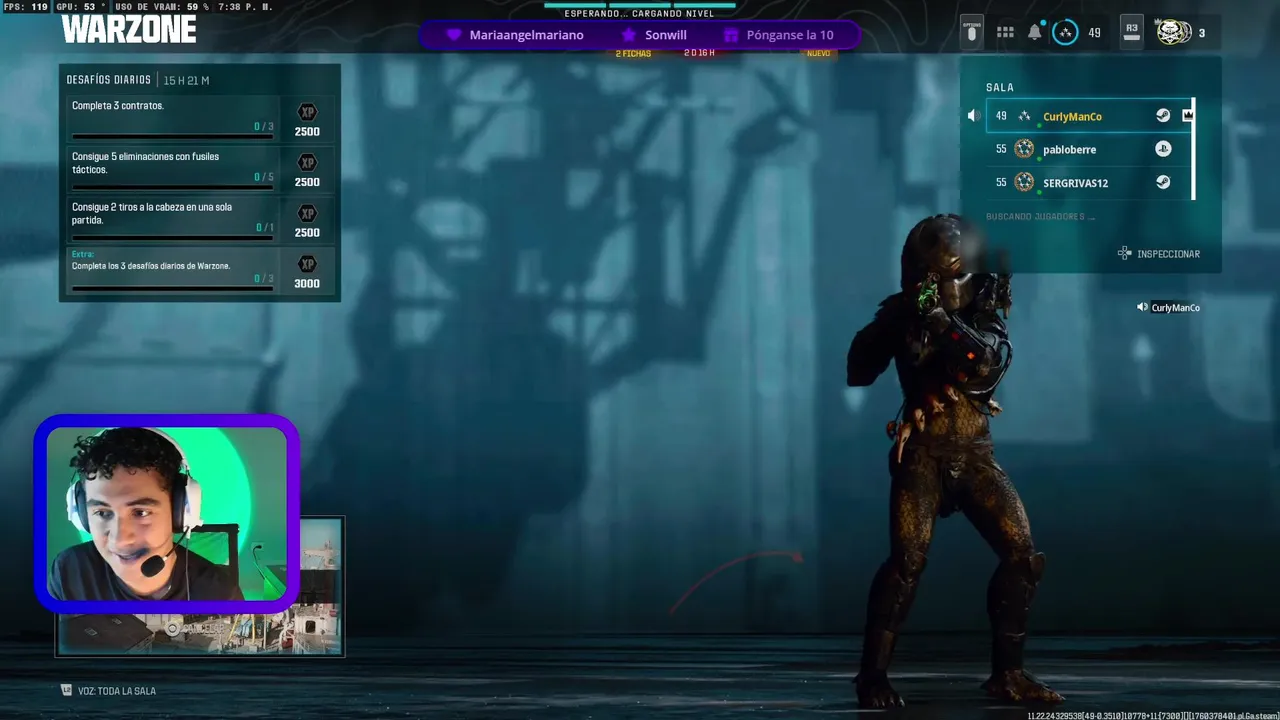Open the Completa 3 contratos challenge
Viewport: 1280px width, 720px height.
pyautogui.click(x=200, y=119)
